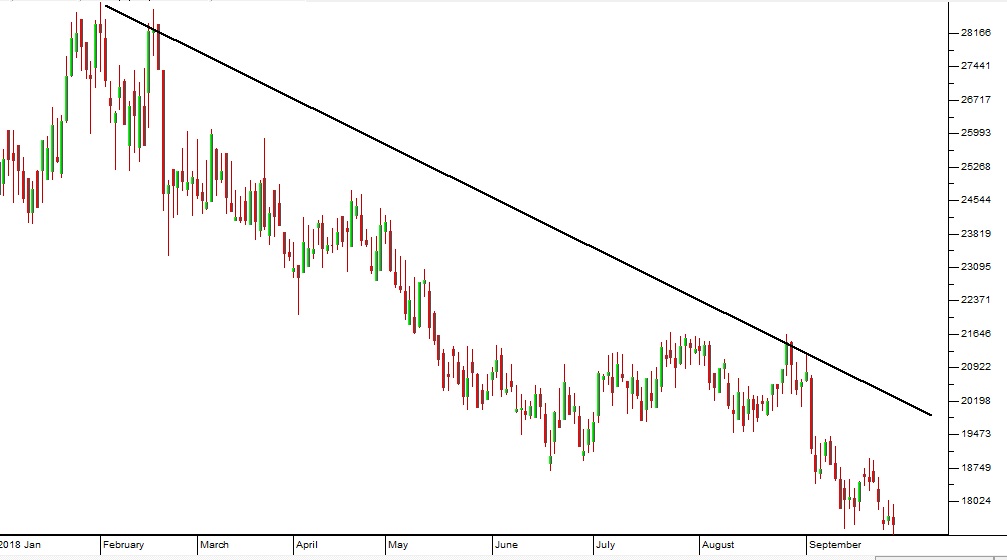Click the 19473 price axis label
The width and height of the screenshot is (1007, 560).
coord(976,434)
